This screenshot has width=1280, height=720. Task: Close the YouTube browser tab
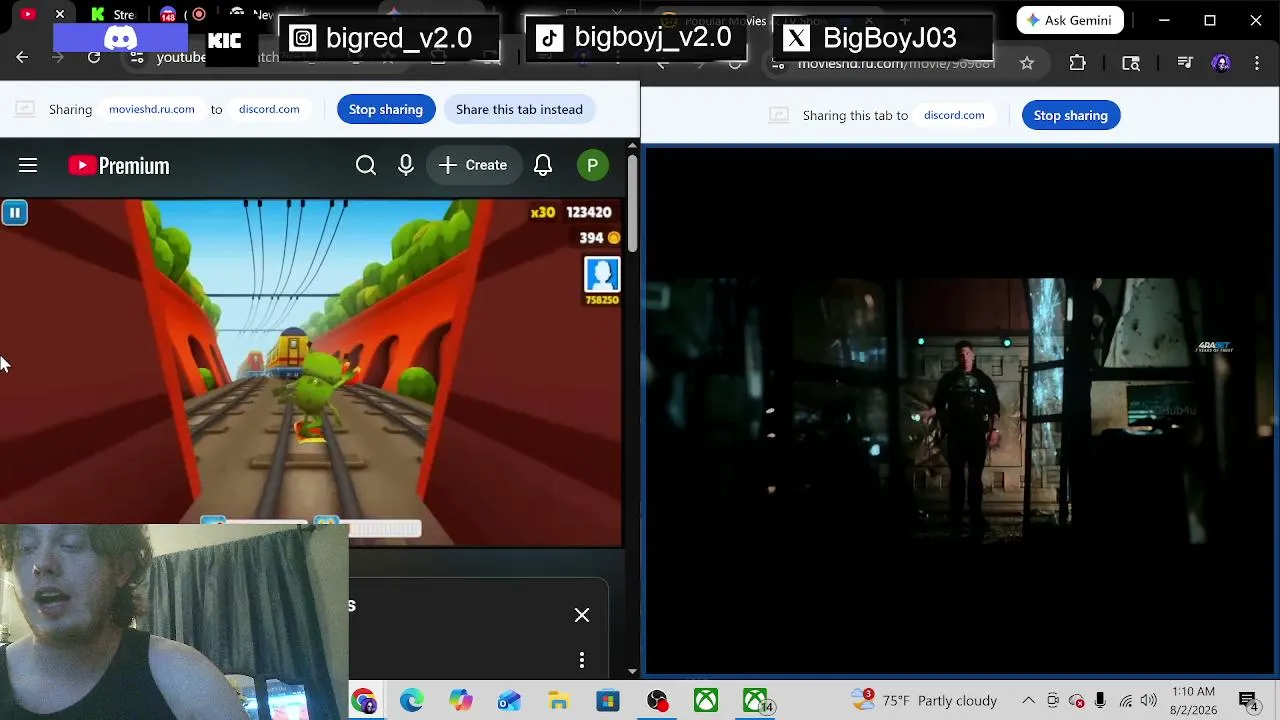[x=60, y=14]
